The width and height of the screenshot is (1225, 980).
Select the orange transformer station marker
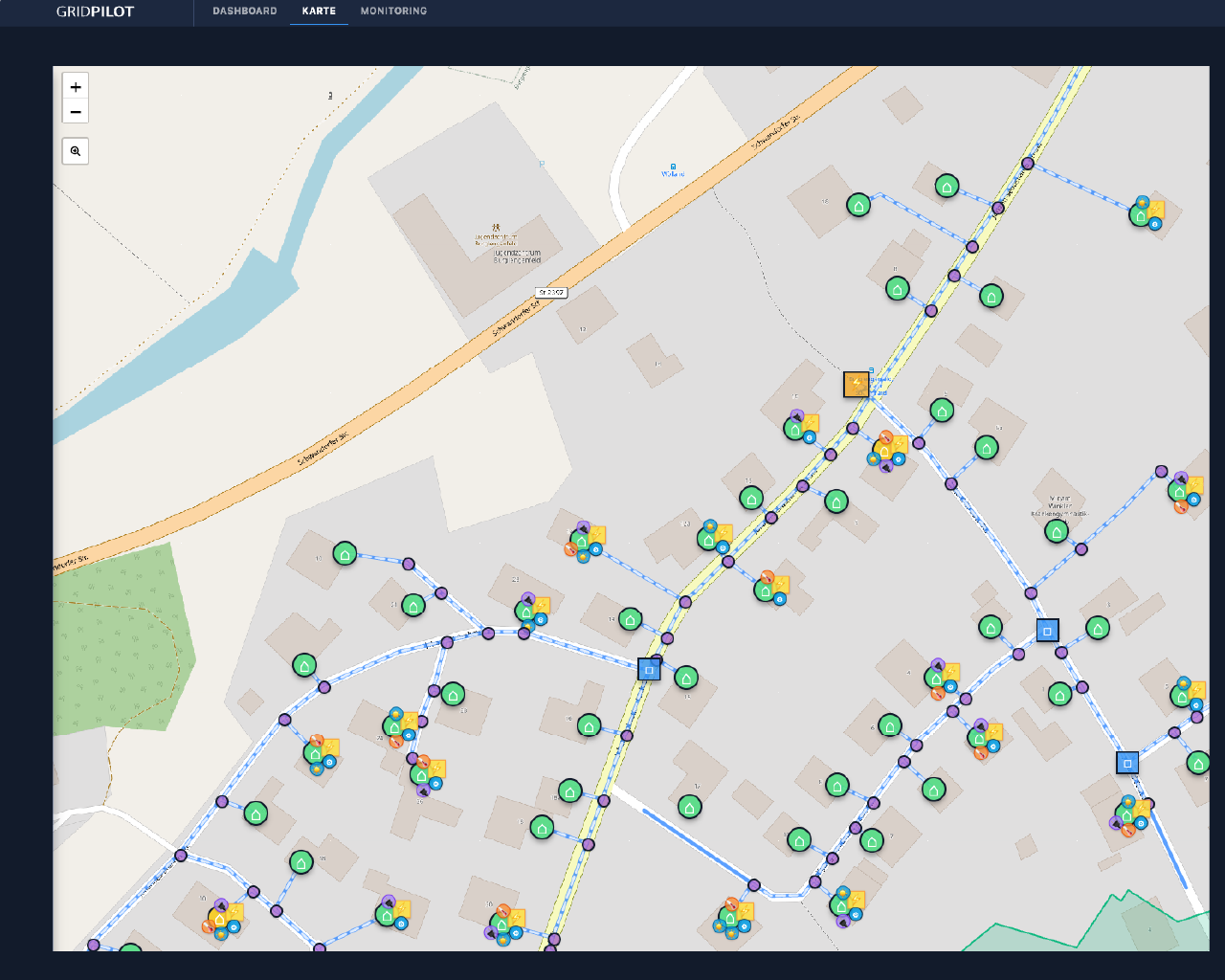tap(857, 385)
